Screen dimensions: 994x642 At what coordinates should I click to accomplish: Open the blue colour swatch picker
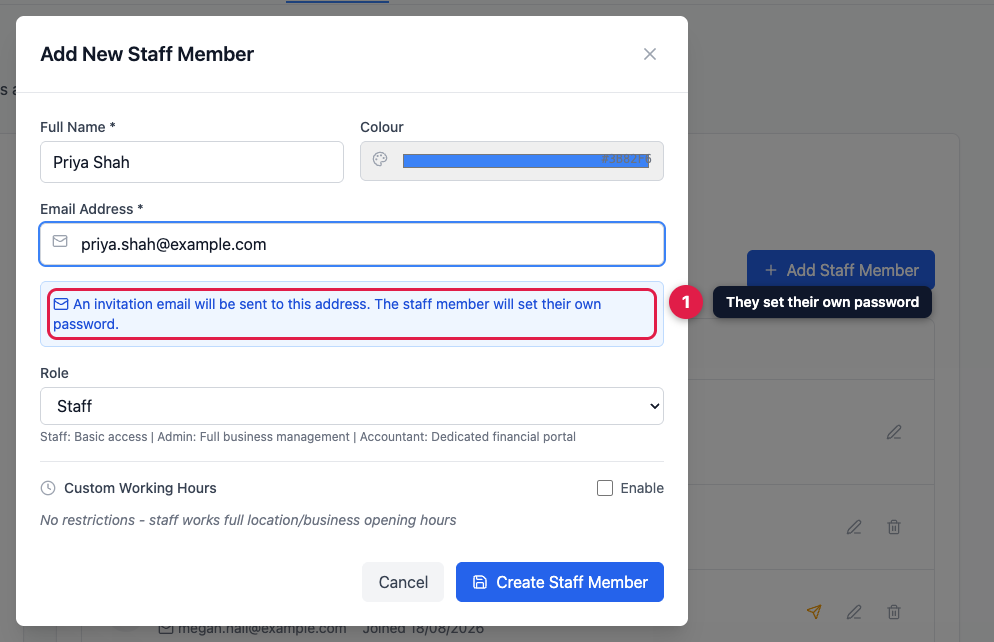point(526,161)
